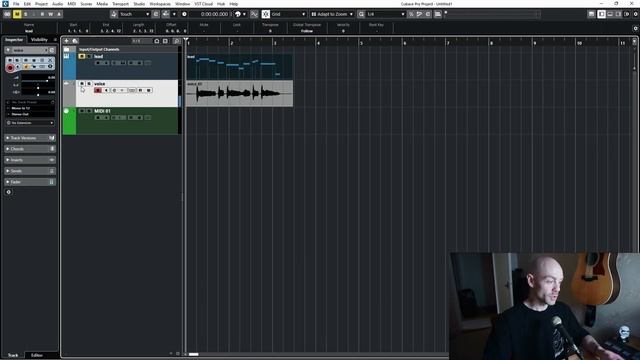
Task: Click the lead MIDI part in timeline
Action: [x=239, y=67]
